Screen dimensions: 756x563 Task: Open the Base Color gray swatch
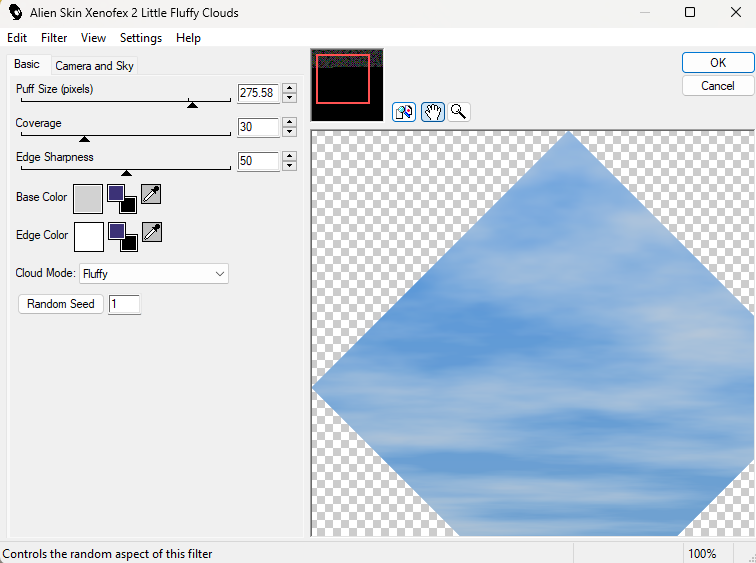(88, 199)
